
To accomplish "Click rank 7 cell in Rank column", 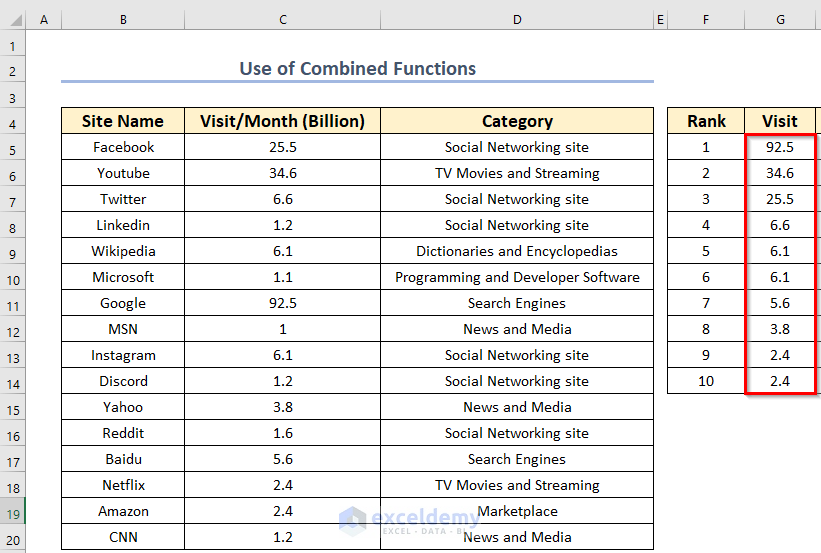I will point(706,303).
